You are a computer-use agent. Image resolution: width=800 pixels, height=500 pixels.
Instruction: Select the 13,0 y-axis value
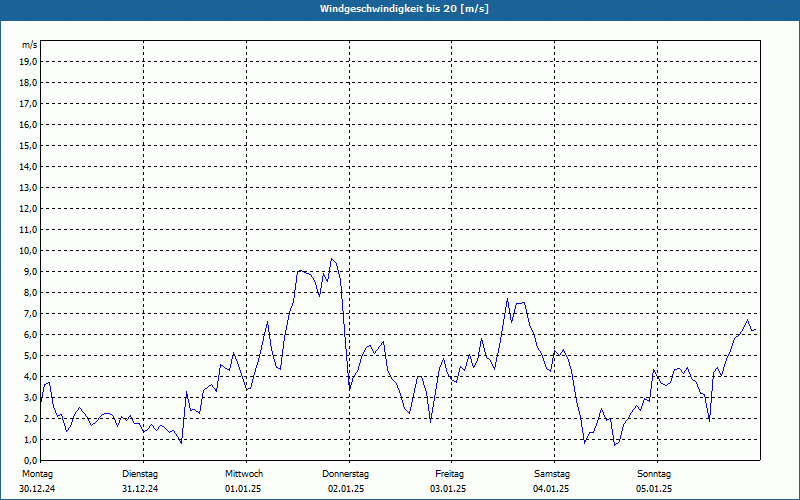pyautogui.click(x=28, y=187)
